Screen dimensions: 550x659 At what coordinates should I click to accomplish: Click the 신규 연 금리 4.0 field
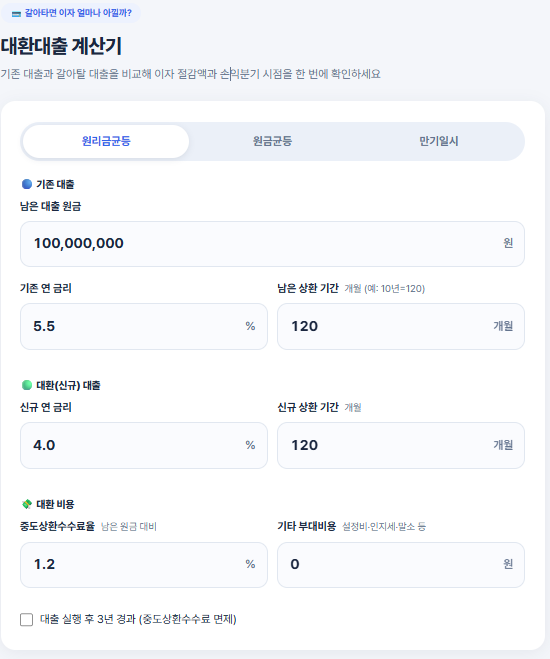(x=144, y=445)
